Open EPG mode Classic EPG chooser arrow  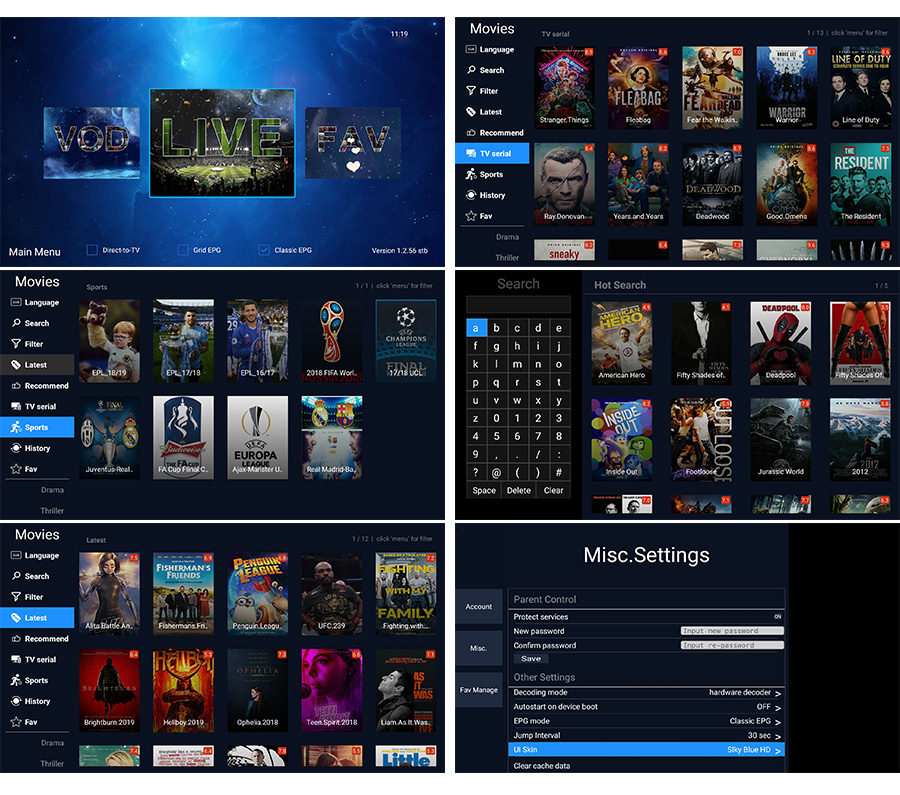coord(778,722)
